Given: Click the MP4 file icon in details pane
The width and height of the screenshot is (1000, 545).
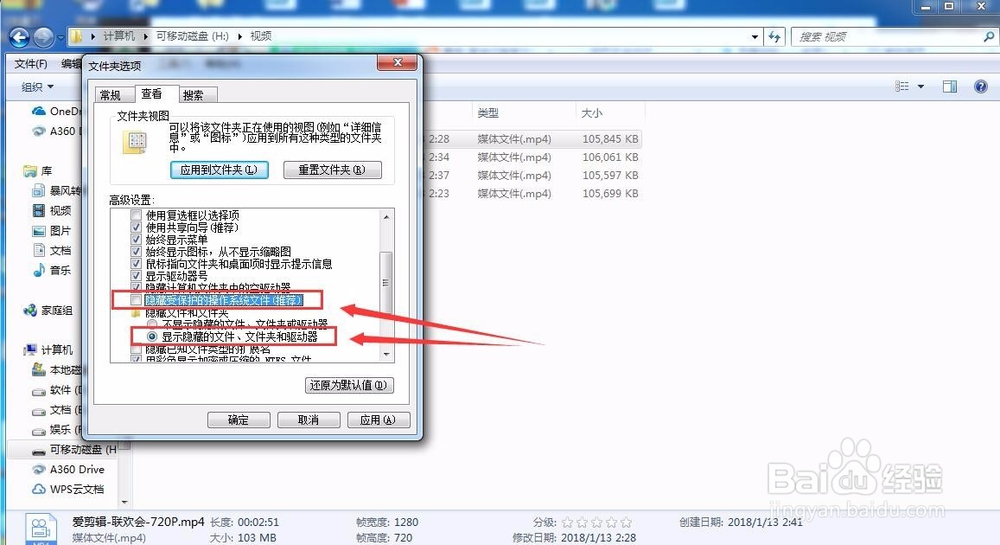Looking at the screenshot, I should (x=40, y=529).
